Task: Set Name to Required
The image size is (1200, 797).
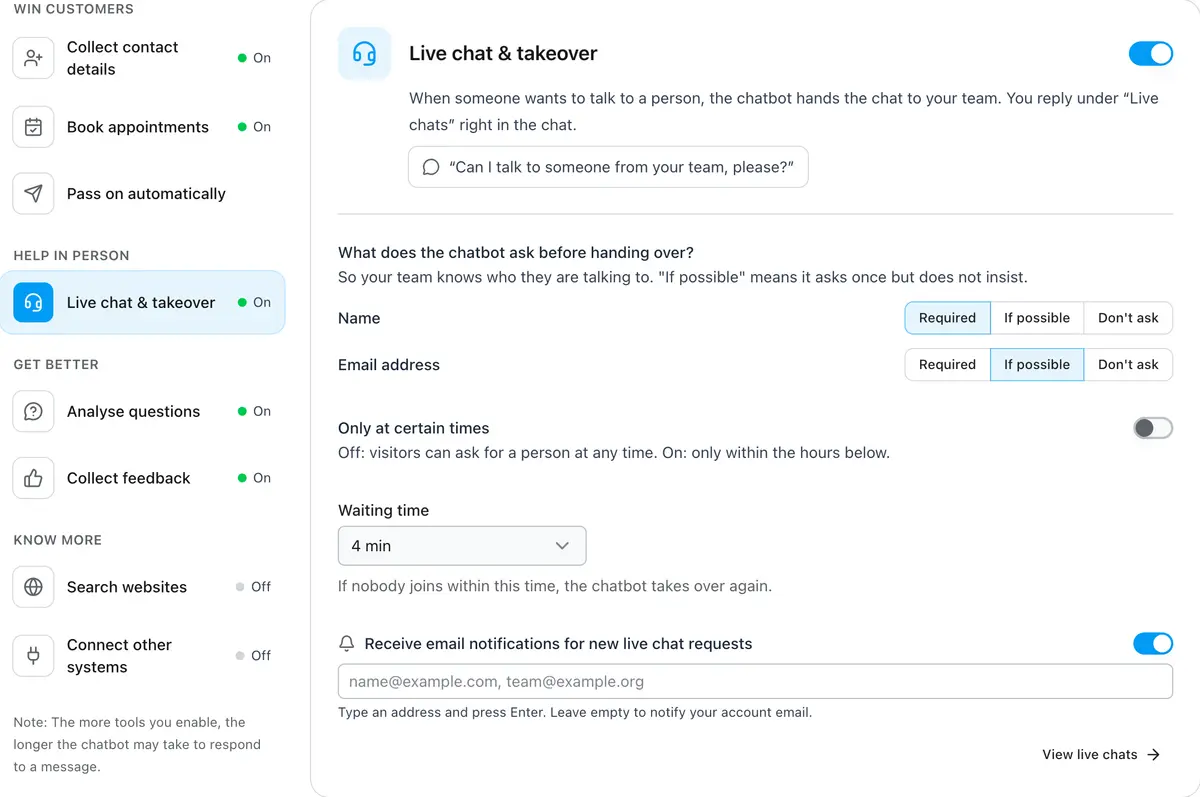Action: click(x=947, y=318)
